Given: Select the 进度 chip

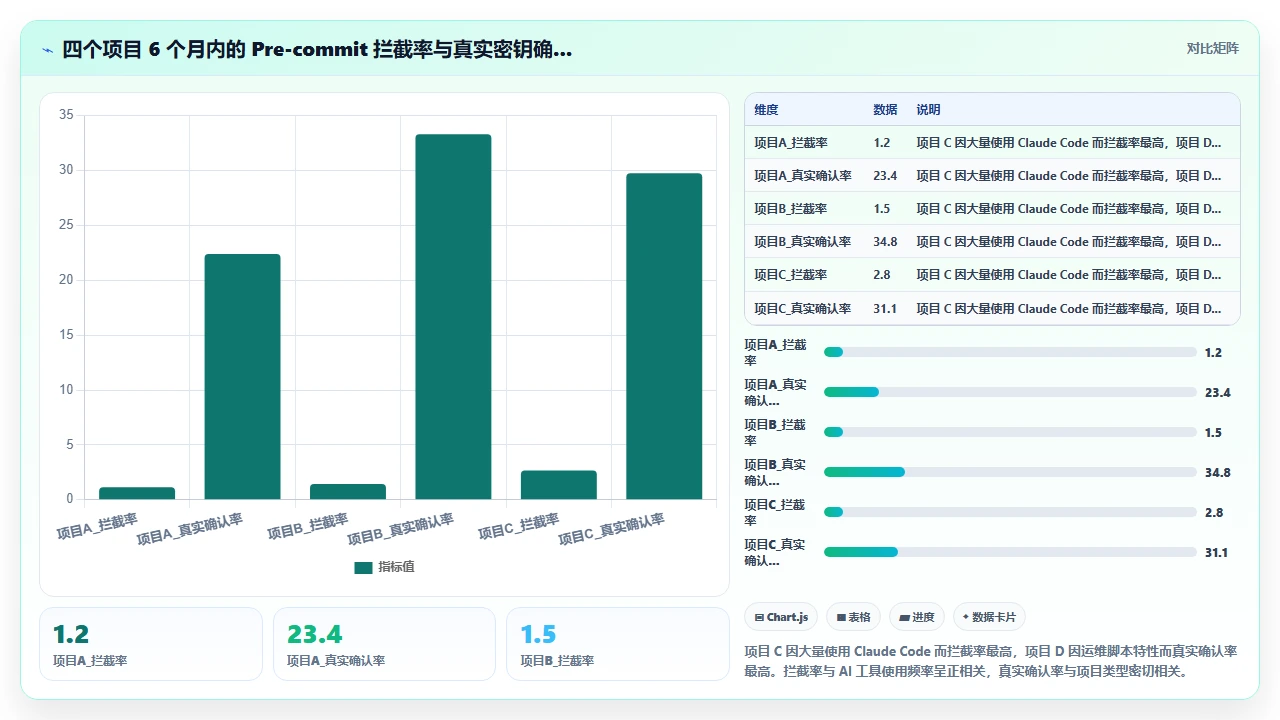Looking at the screenshot, I should [x=916, y=617].
